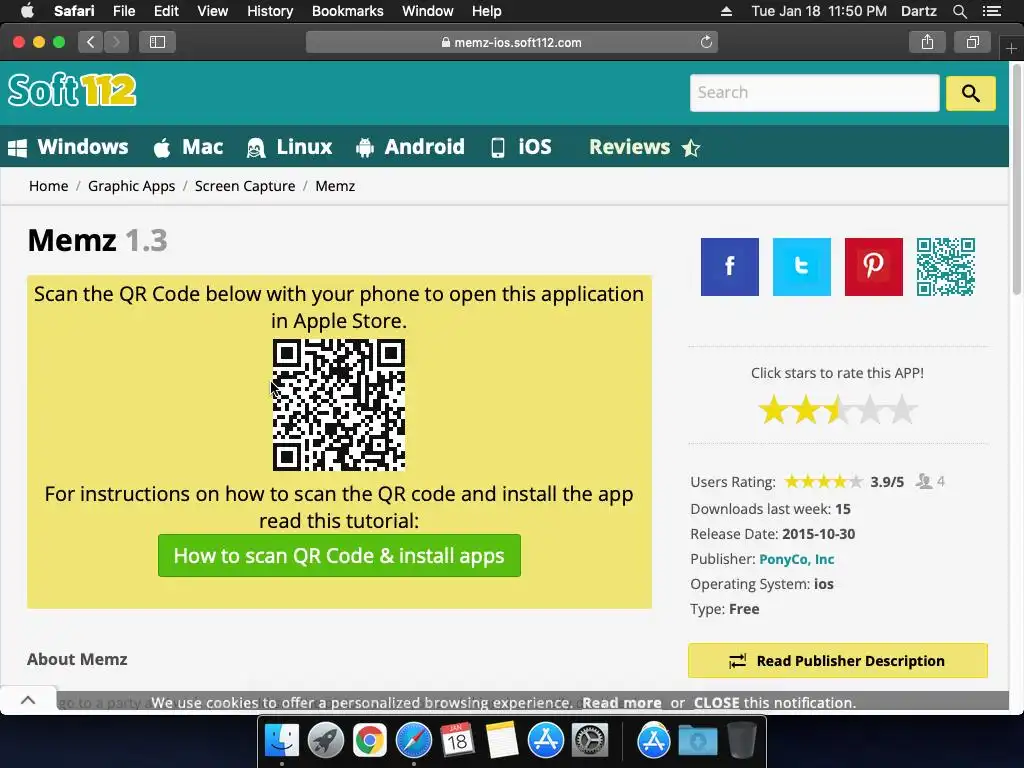Image resolution: width=1024 pixels, height=768 pixels.
Task: Click Safari's forward navigation arrow
Action: [x=116, y=42]
